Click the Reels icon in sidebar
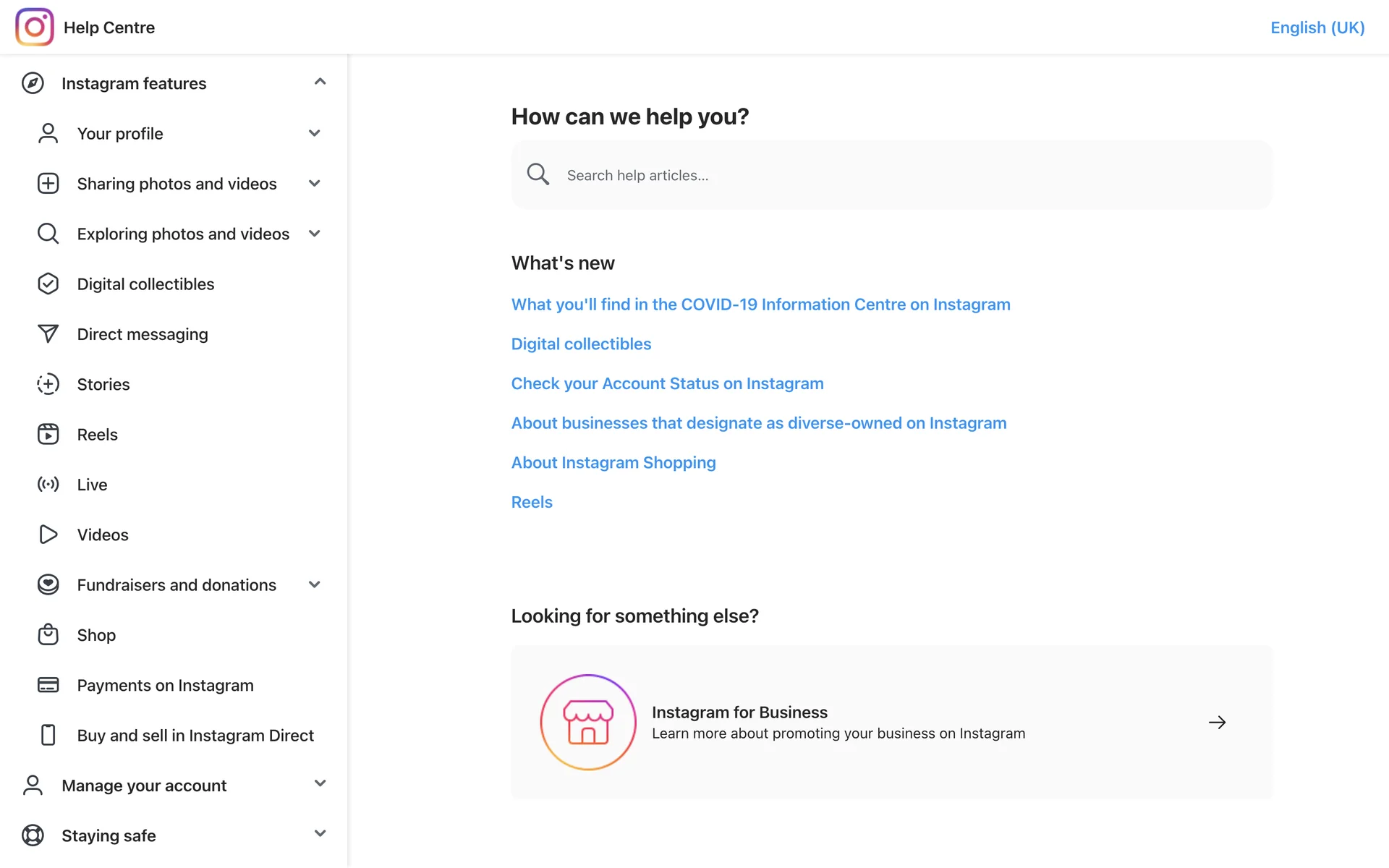Viewport: 1389px width, 868px height. [48, 434]
